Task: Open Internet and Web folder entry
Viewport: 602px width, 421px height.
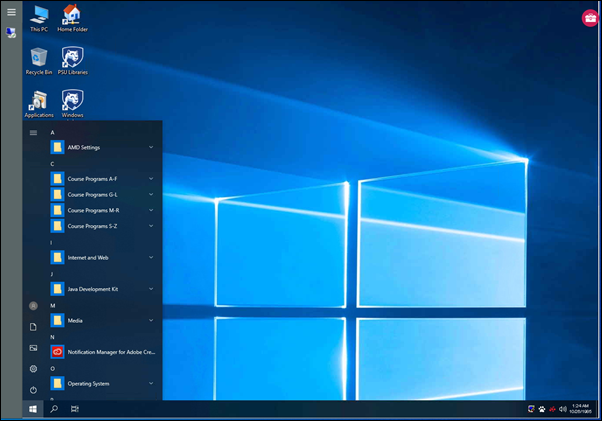Action: click(103, 258)
